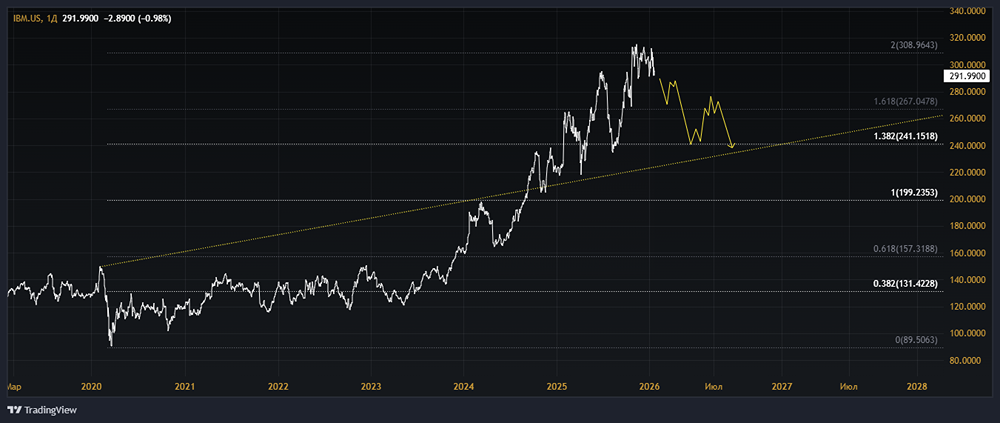
Task: Click the 200.0000 price axis label
Action: [967, 199]
